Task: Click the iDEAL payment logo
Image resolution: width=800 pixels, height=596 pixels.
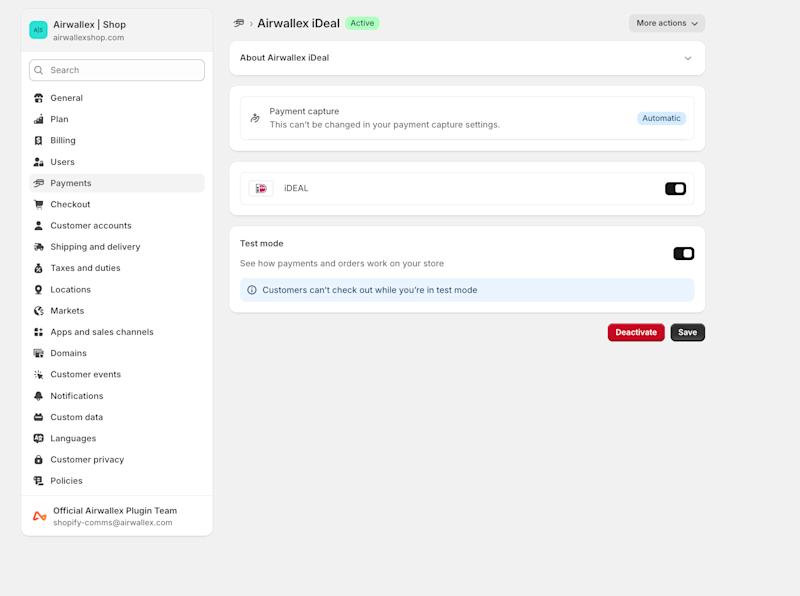Action: pos(261,188)
